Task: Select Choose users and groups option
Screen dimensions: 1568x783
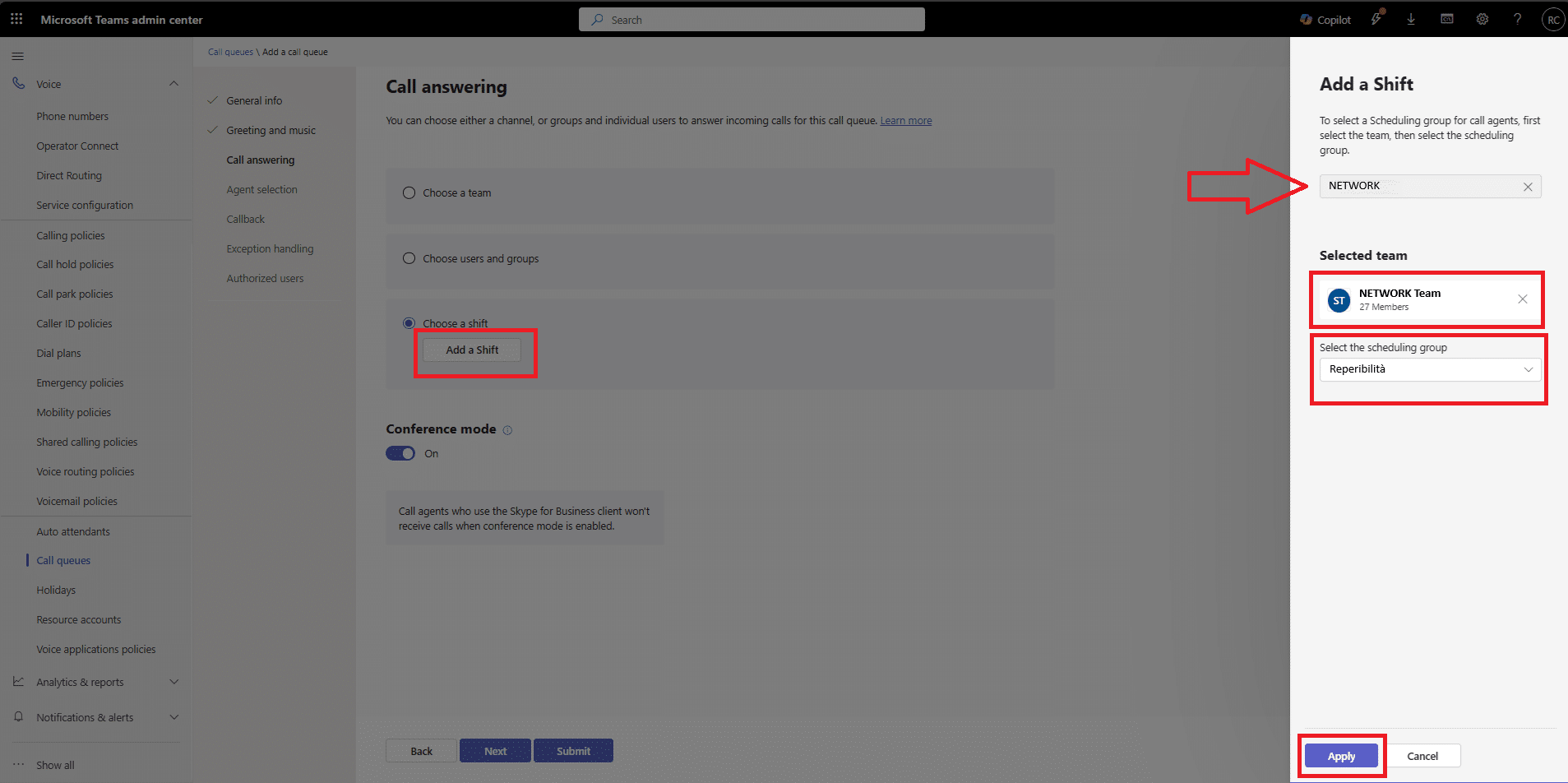Action: 409,259
